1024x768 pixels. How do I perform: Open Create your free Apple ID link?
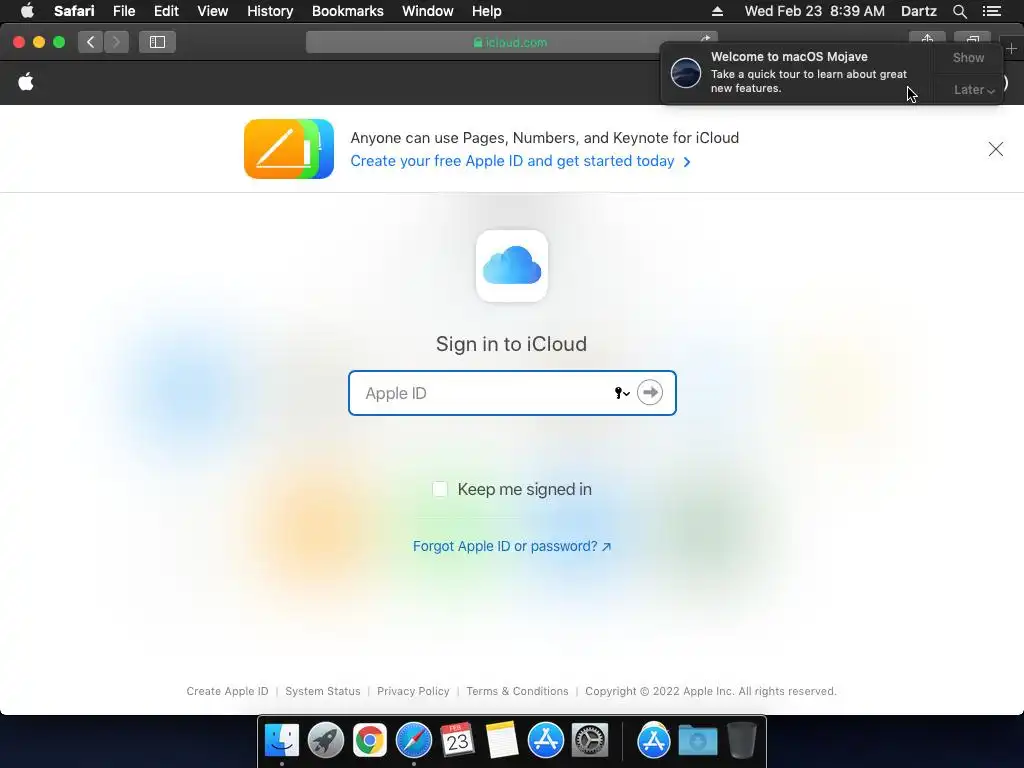[x=520, y=161]
